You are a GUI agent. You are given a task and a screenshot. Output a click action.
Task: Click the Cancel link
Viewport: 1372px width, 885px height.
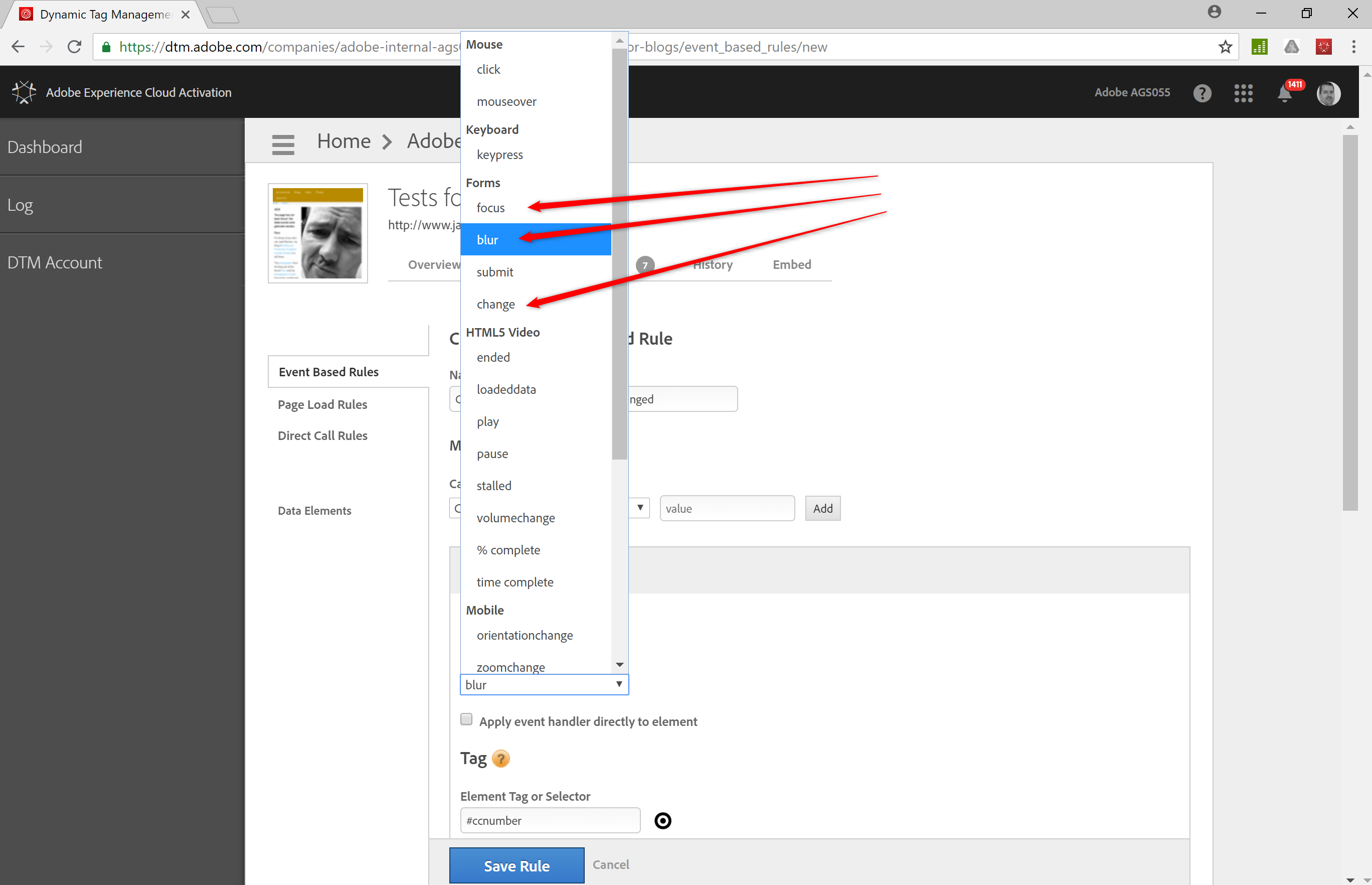tap(610, 865)
